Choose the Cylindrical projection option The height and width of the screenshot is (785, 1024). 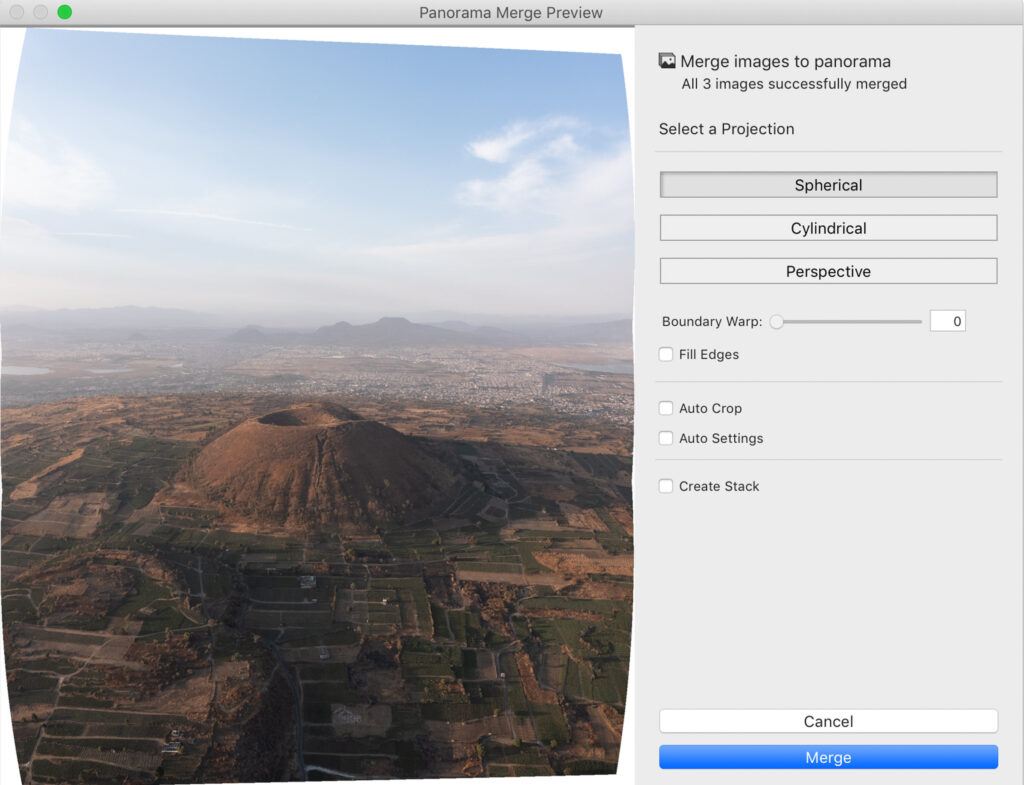[x=828, y=228]
